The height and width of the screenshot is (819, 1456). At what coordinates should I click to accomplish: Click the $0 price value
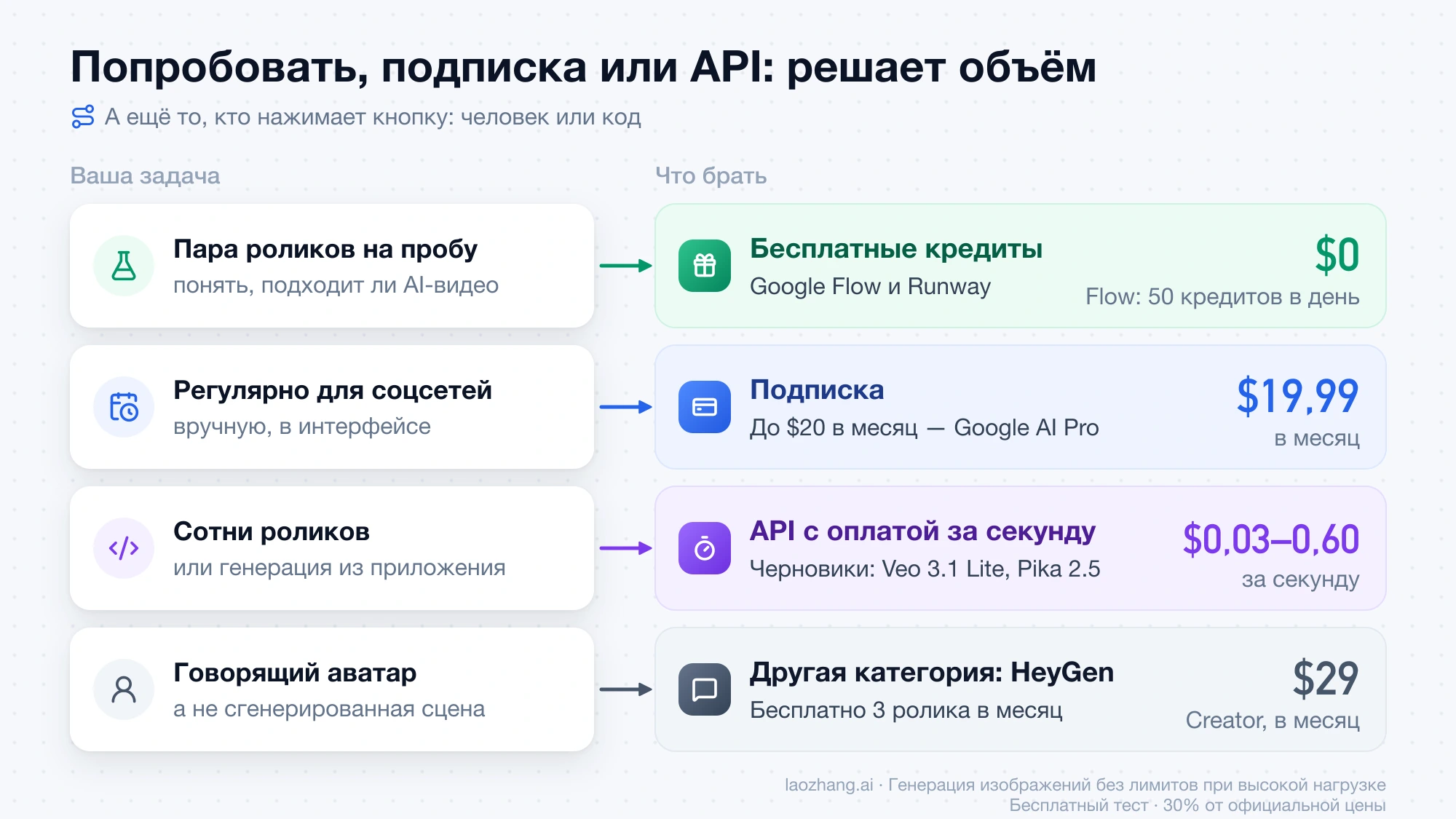click(1337, 255)
